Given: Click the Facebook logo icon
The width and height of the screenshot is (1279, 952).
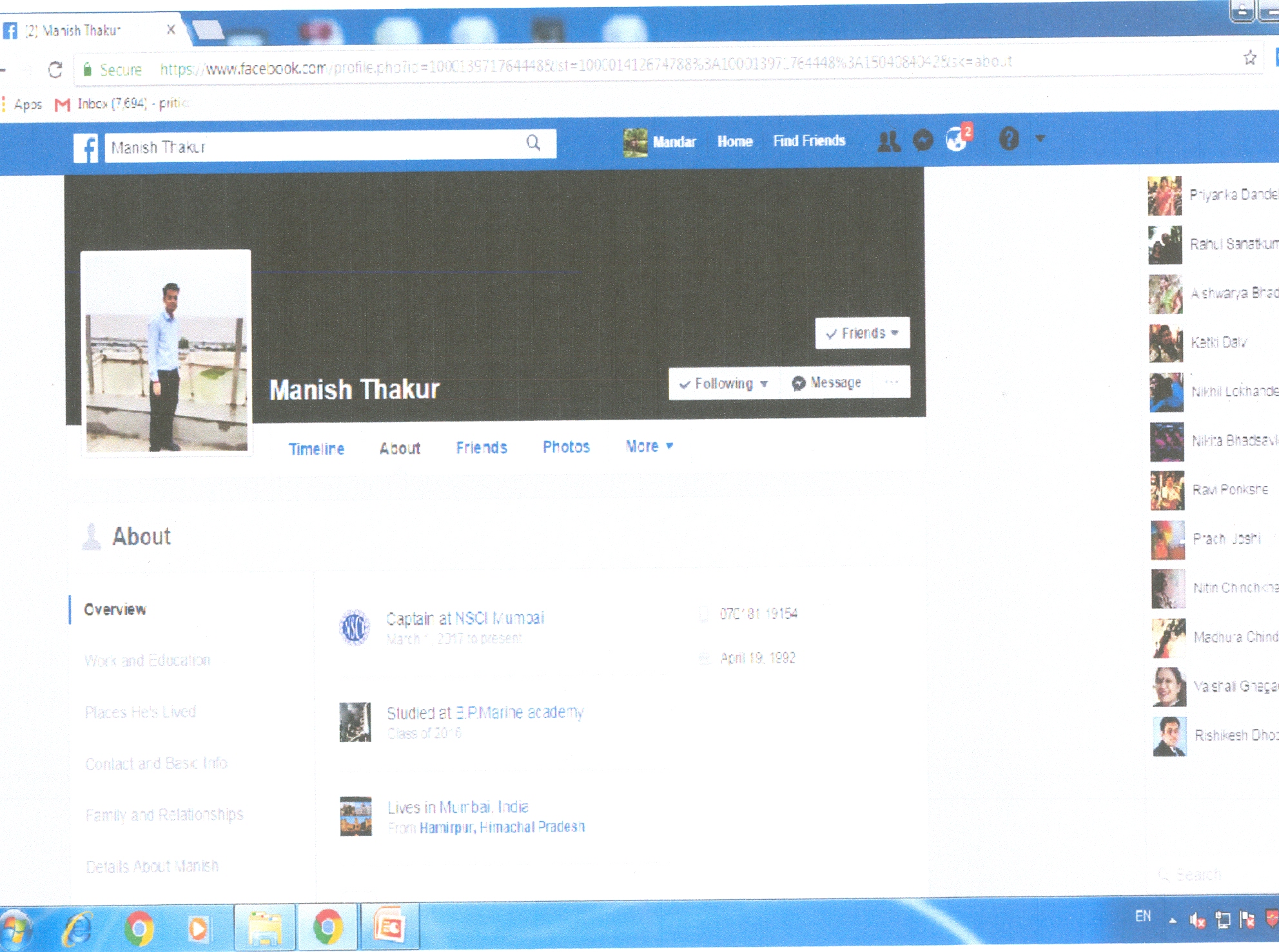Looking at the screenshot, I should coord(86,148).
